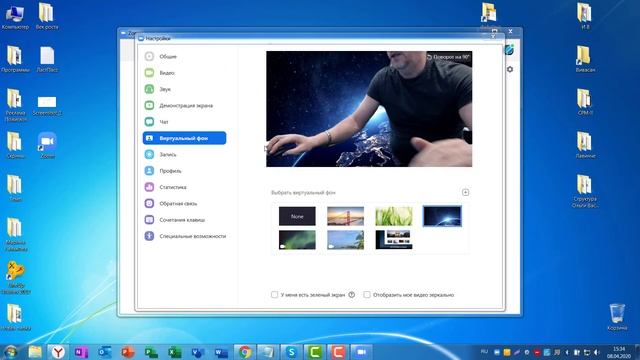Select the northern lights video background
Screen dimensions: 640x360
[x=297, y=240]
